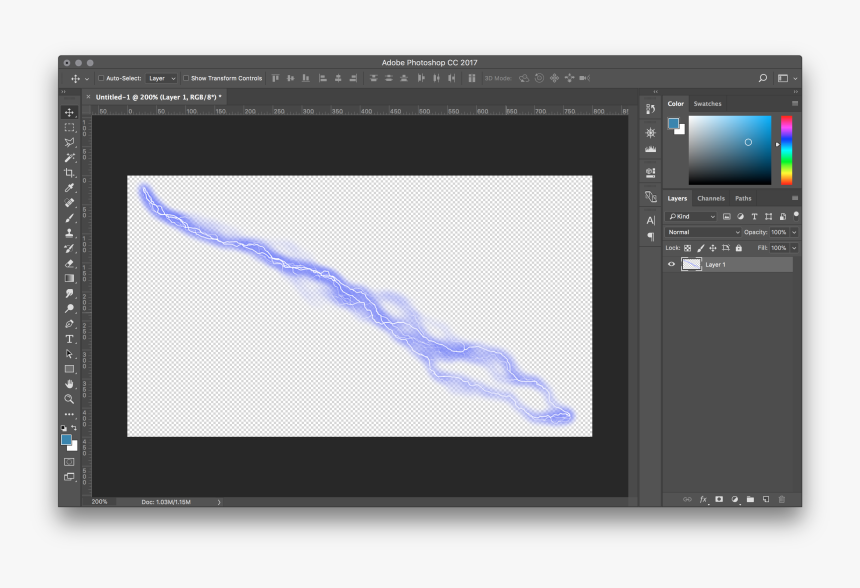Select the Move tool

[x=70, y=112]
